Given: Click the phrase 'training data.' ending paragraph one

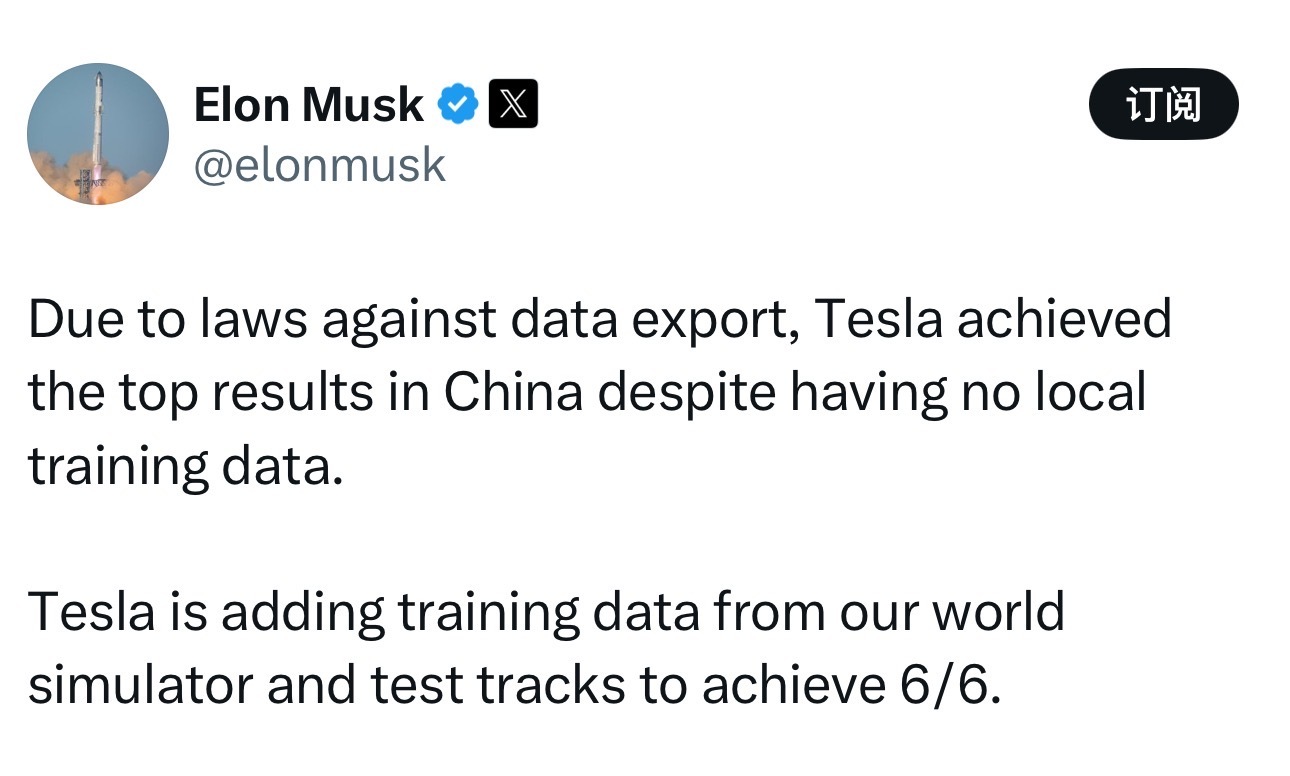Looking at the screenshot, I should (185, 467).
